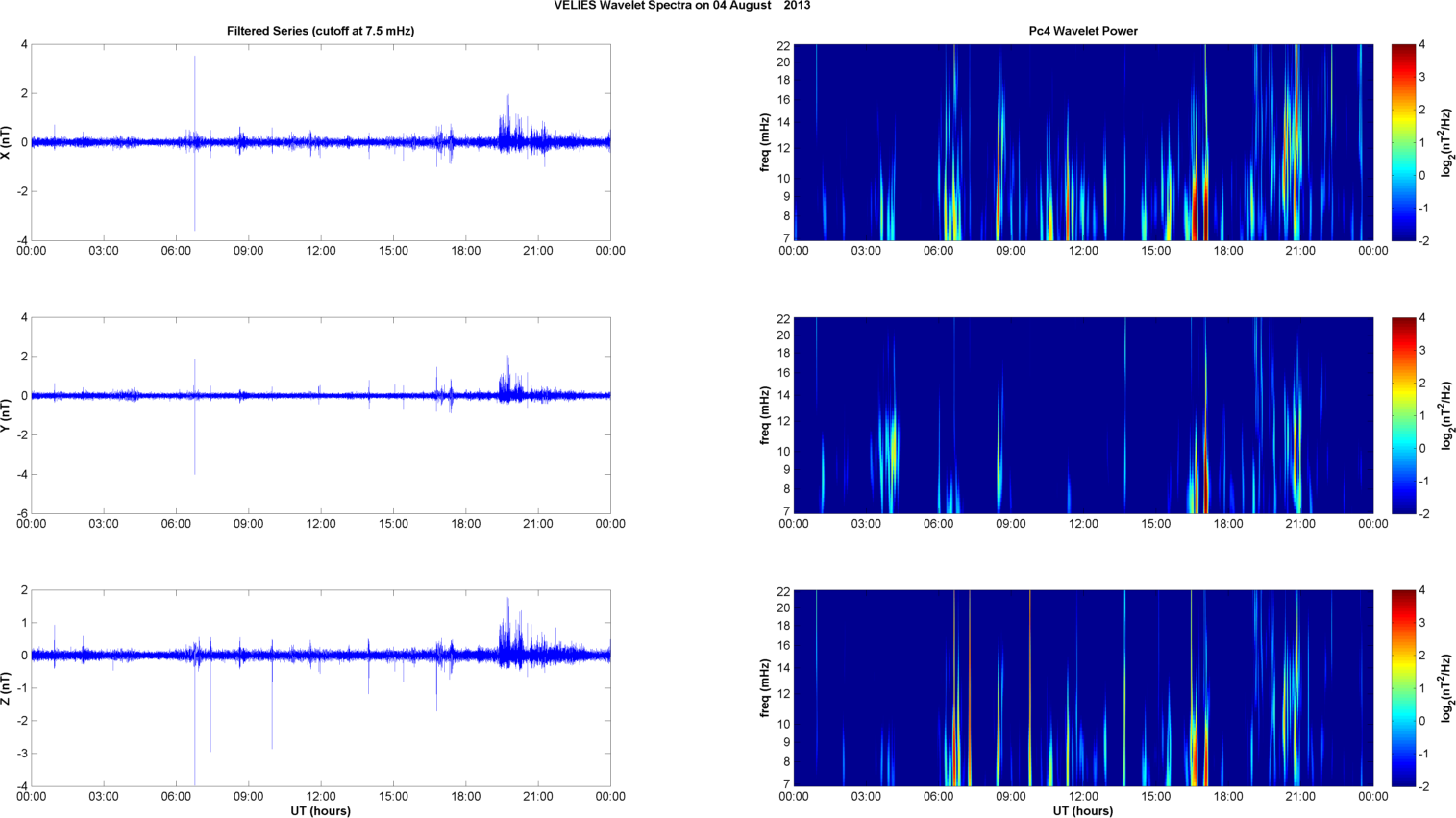
Task: Click the Z (nT) axis label
Action: click(7, 688)
